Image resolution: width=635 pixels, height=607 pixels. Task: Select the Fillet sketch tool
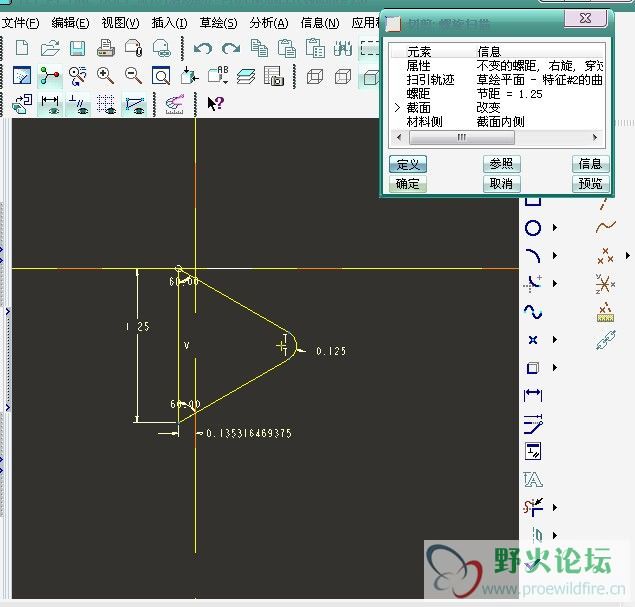point(533,283)
